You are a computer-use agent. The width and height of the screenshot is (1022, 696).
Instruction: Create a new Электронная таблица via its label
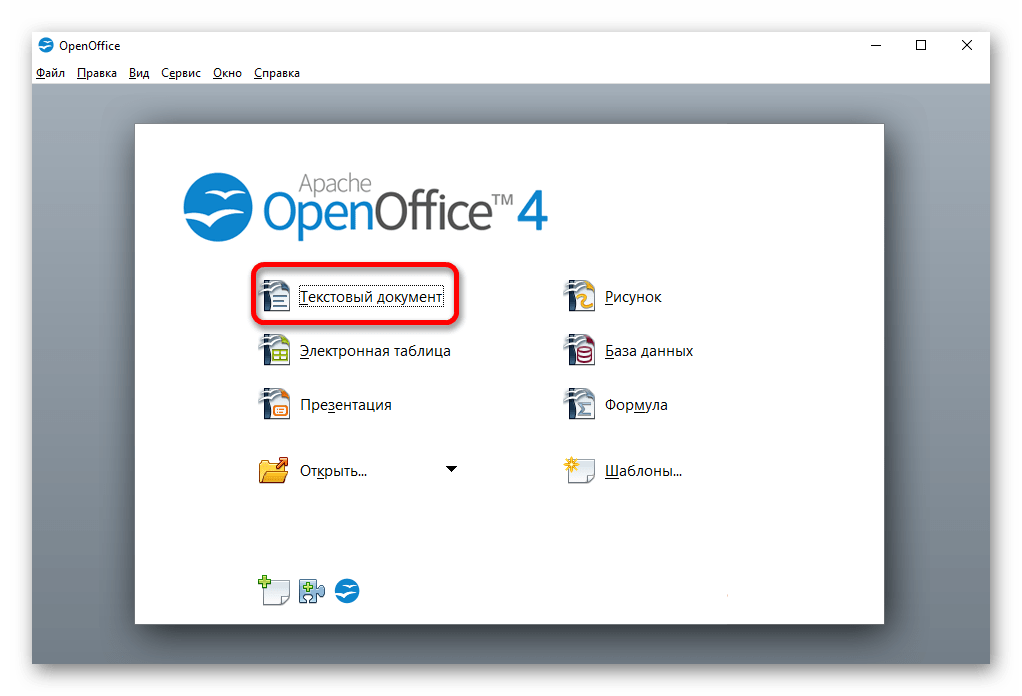[x=375, y=351]
